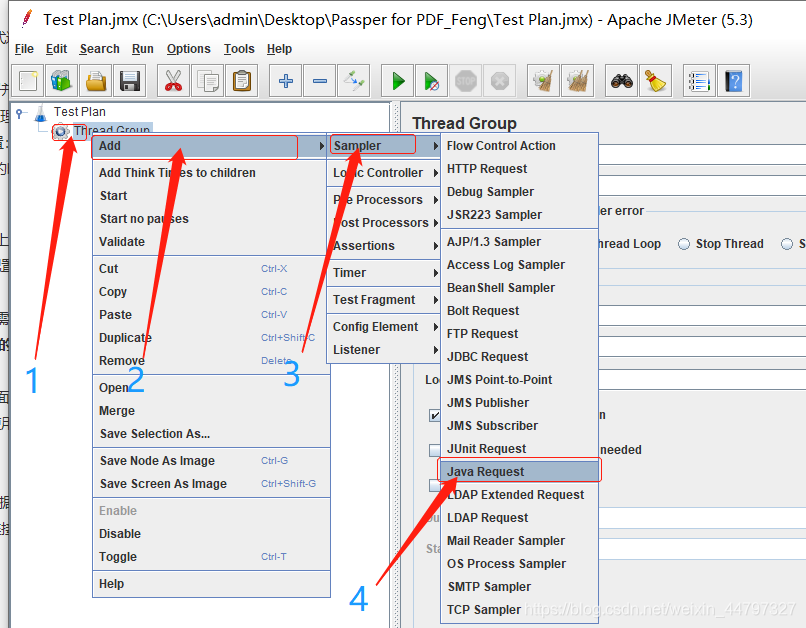Open the Search menu
The height and width of the screenshot is (628, 806).
99,49
